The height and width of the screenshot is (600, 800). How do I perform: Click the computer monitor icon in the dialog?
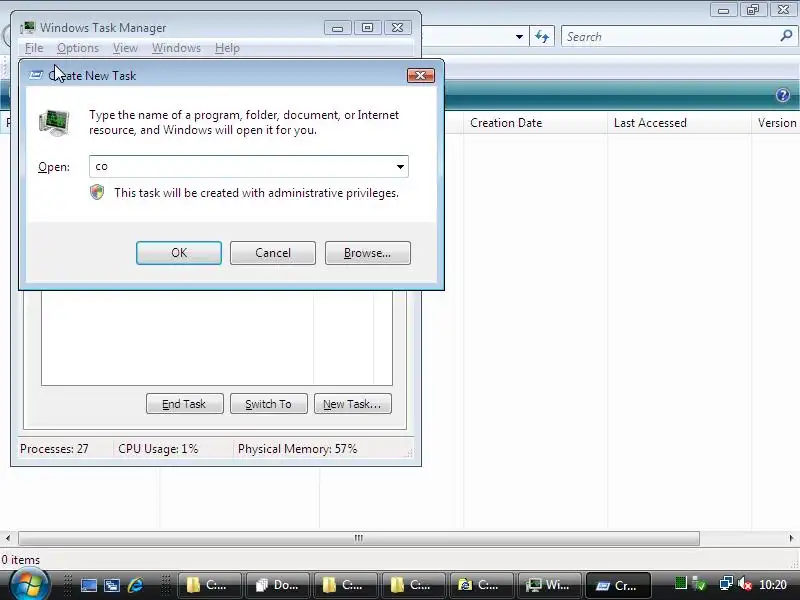coord(55,122)
